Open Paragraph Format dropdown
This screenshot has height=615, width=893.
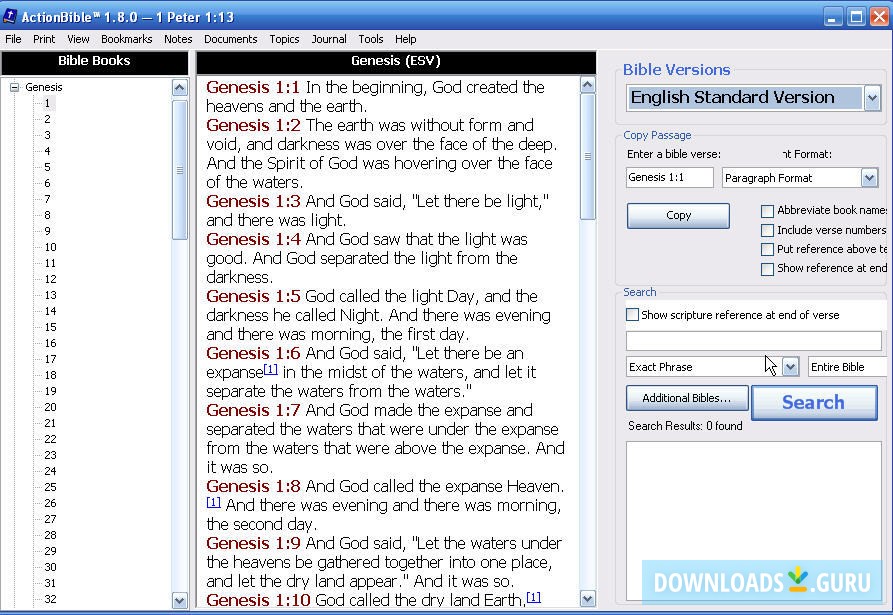[869, 178]
